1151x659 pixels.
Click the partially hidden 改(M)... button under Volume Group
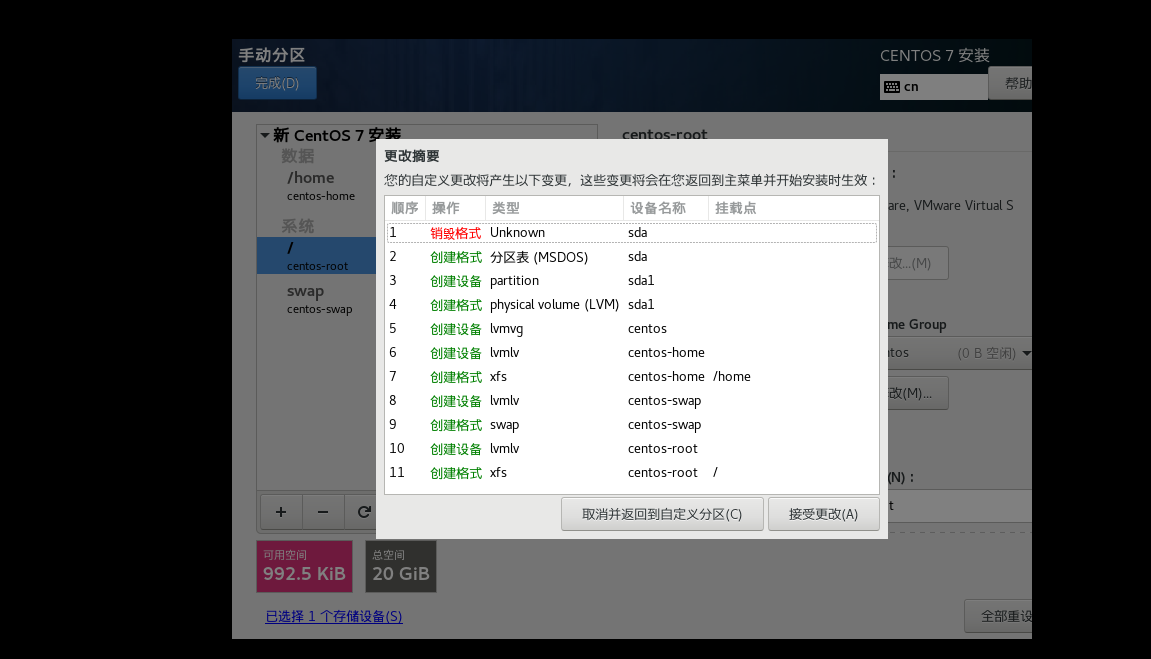pos(918,393)
